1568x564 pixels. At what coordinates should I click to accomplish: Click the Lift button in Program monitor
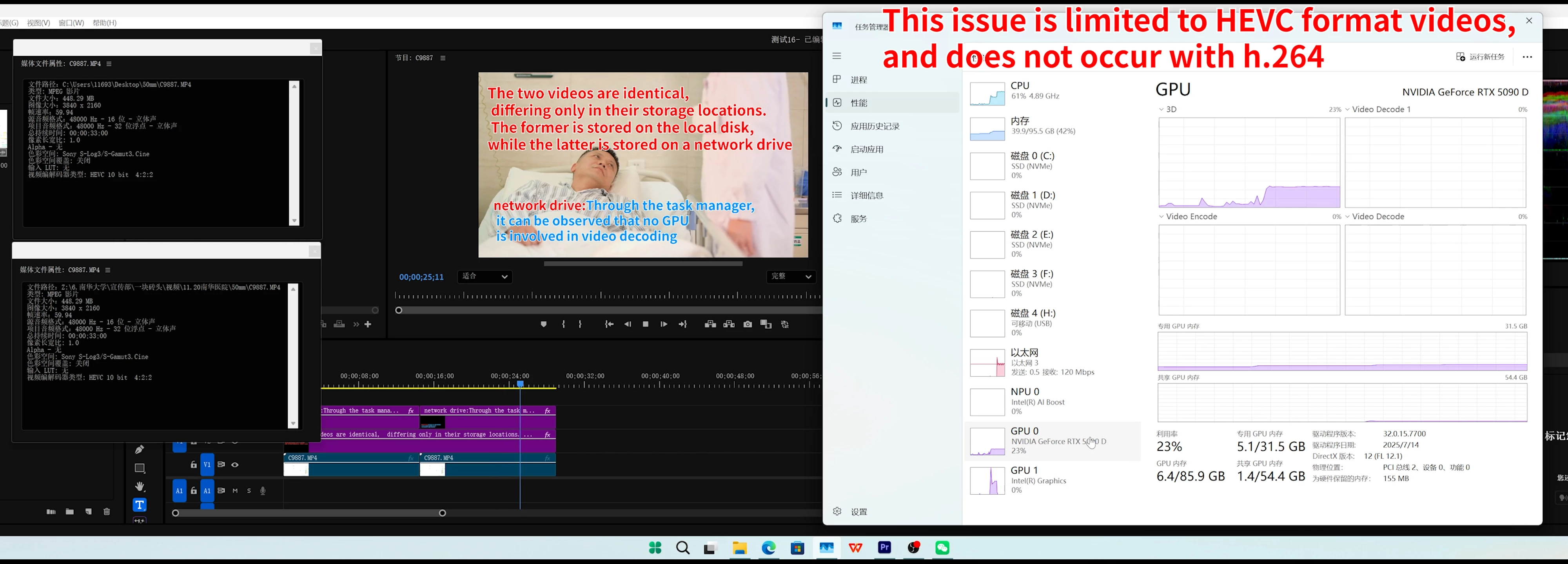[x=710, y=324]
